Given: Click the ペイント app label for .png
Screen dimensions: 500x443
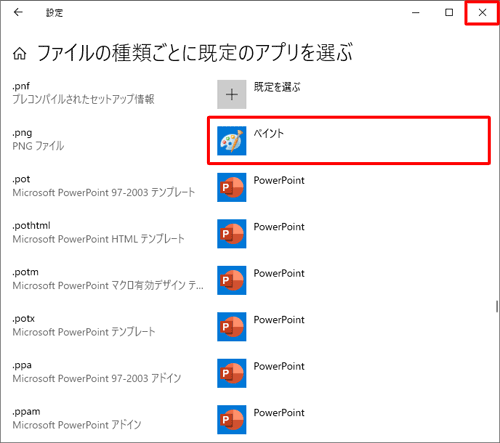Looking at the screenshot, I should (x=269, y=133).
